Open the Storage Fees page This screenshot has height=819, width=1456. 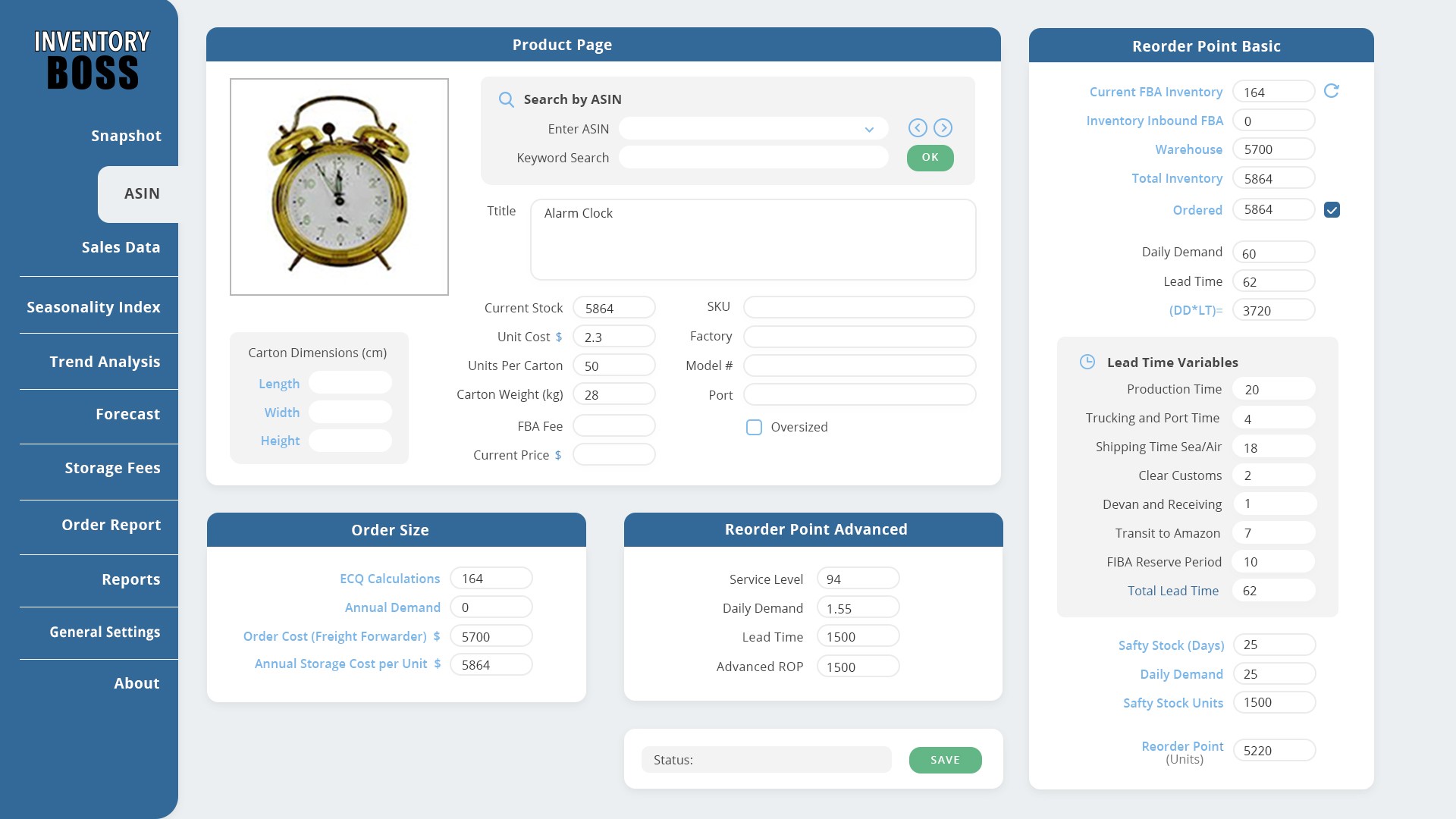112,468
